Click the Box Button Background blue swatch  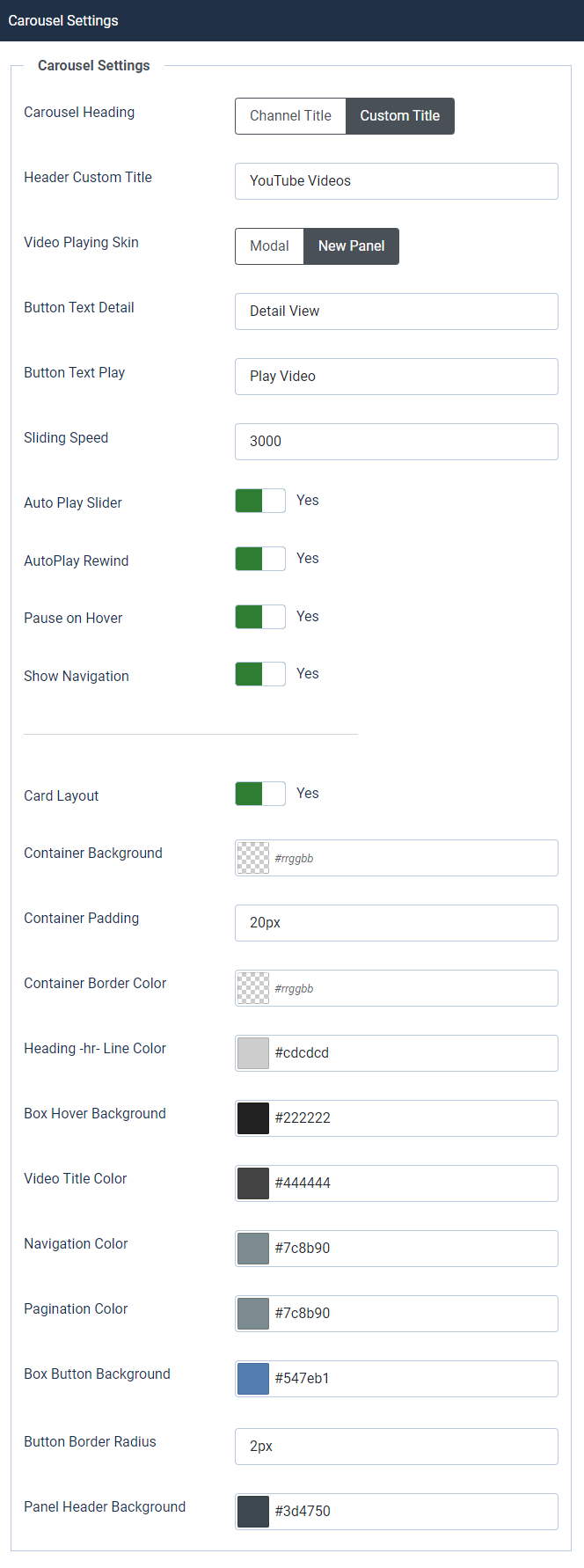[253, 1379]
